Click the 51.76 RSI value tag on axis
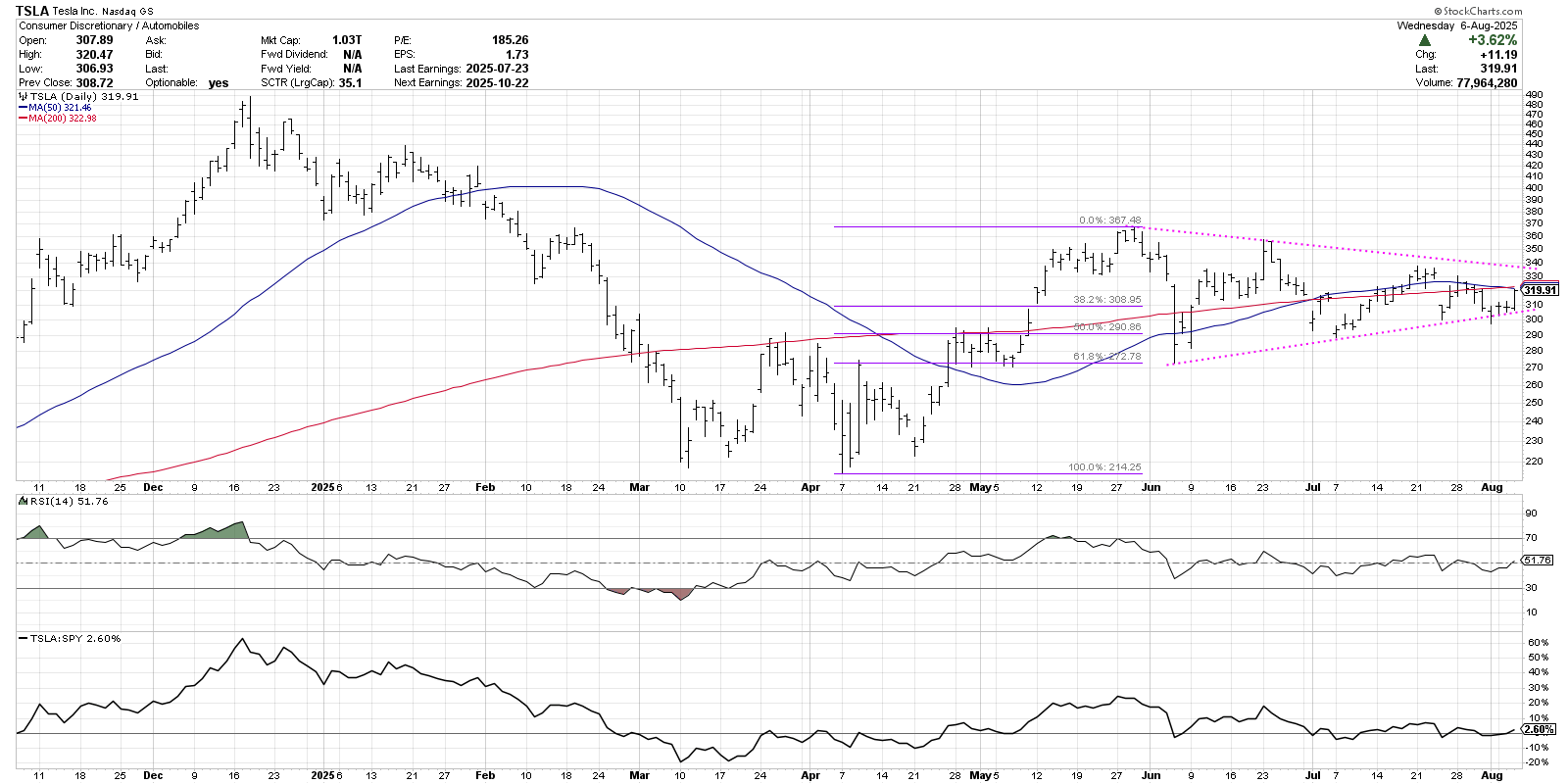The width and height of the screenshot is (1568, 784). point(1539,561)
